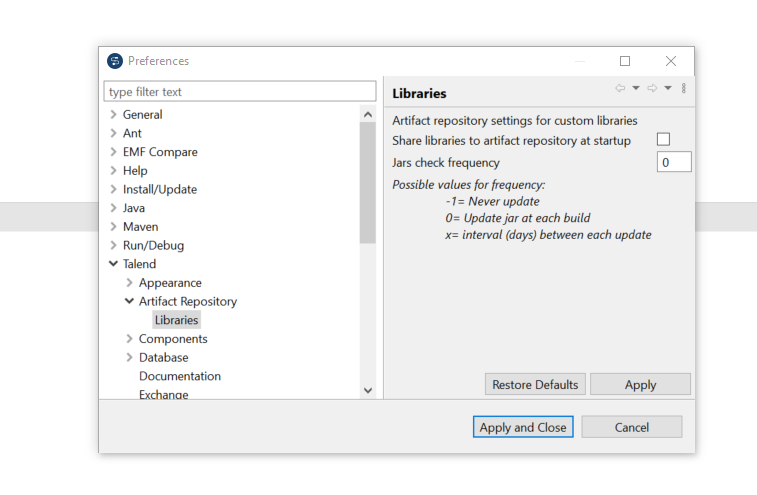Expand the Run/Debug node
The image size is (757, 495).
113,245
